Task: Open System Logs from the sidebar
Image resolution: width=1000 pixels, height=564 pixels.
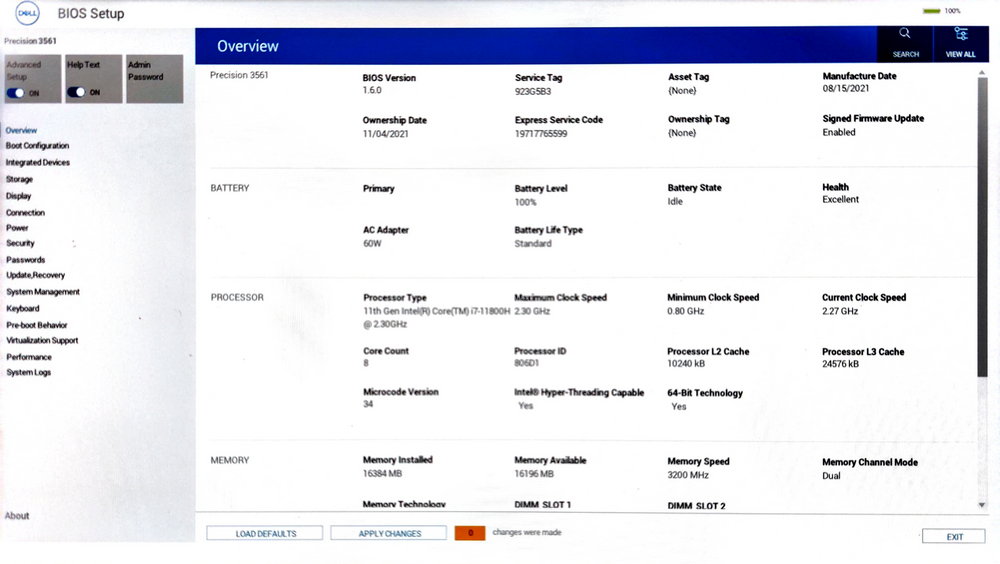Action: (x=28, y=372)
